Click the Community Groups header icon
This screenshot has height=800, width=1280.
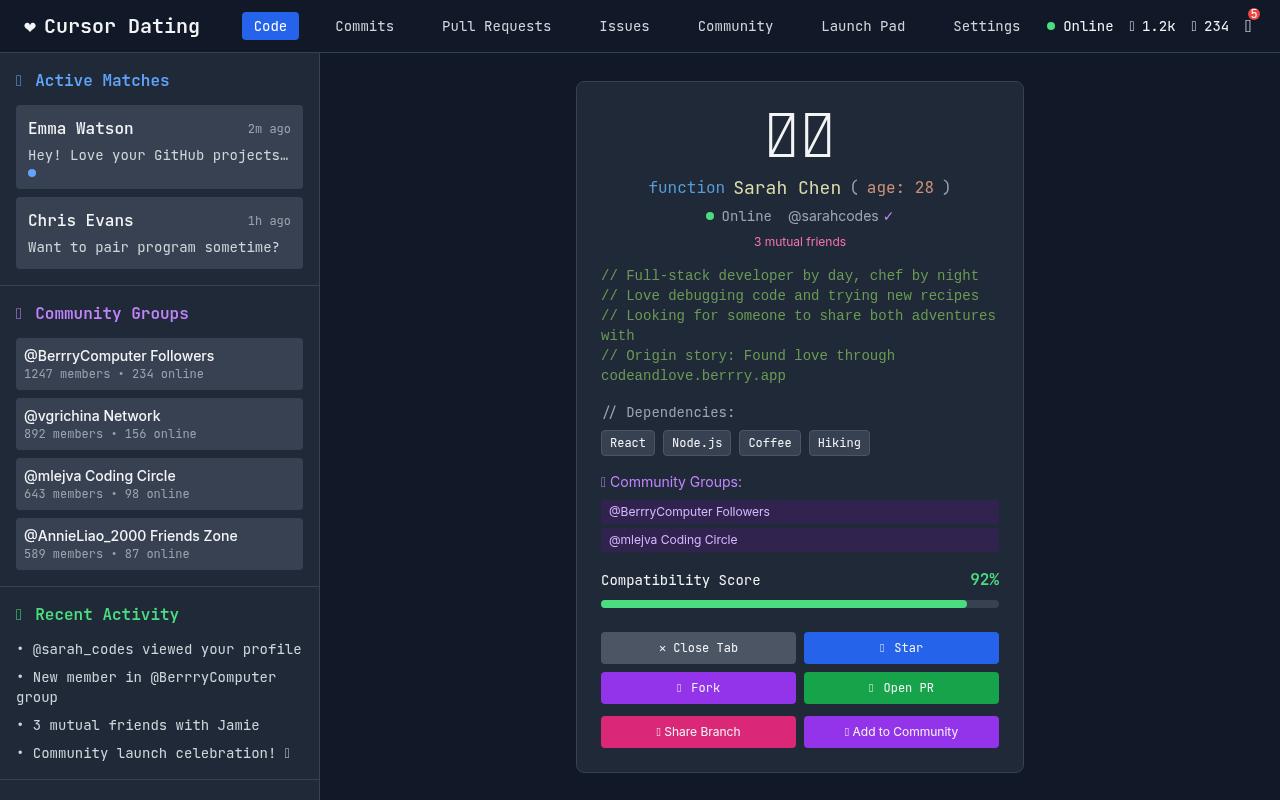point(19,313)
